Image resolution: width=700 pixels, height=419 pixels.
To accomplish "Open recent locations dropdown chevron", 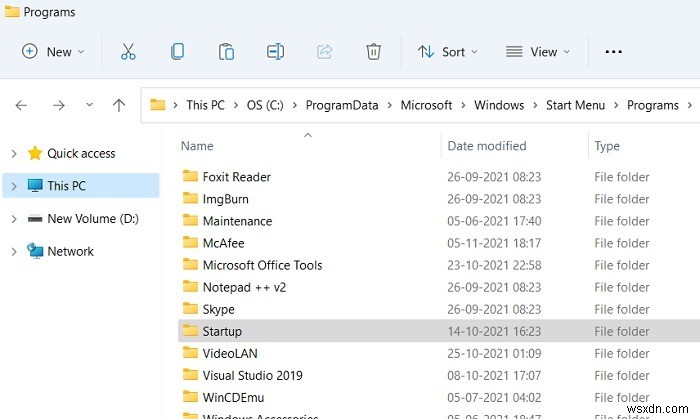I will tap(89, 105).
